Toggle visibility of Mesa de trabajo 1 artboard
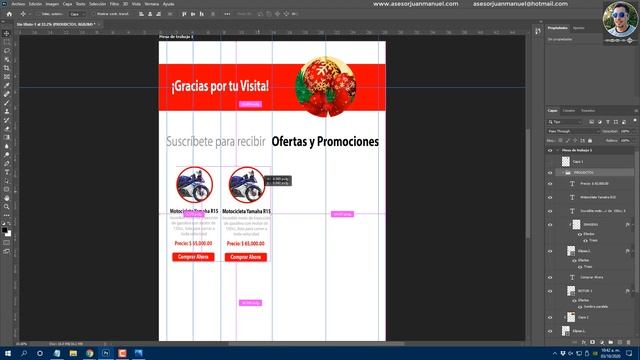 tap(550, 150)
